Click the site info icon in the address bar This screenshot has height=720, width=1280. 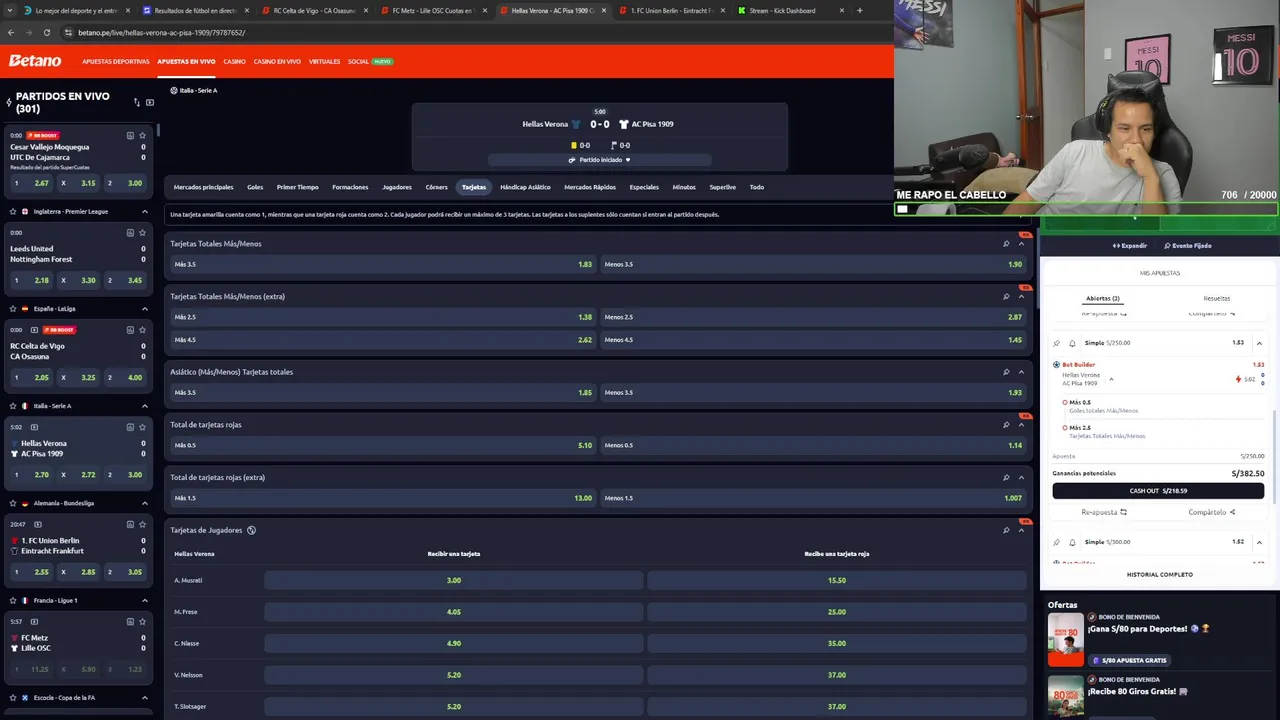point(68,32)
